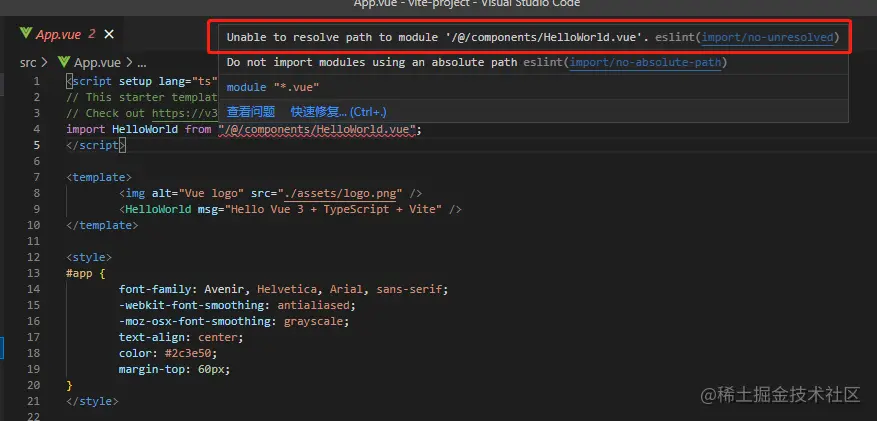Click -webkit-font-smoothing: antialiased line
Screen dimensions: 877x421
pos(237,306)
